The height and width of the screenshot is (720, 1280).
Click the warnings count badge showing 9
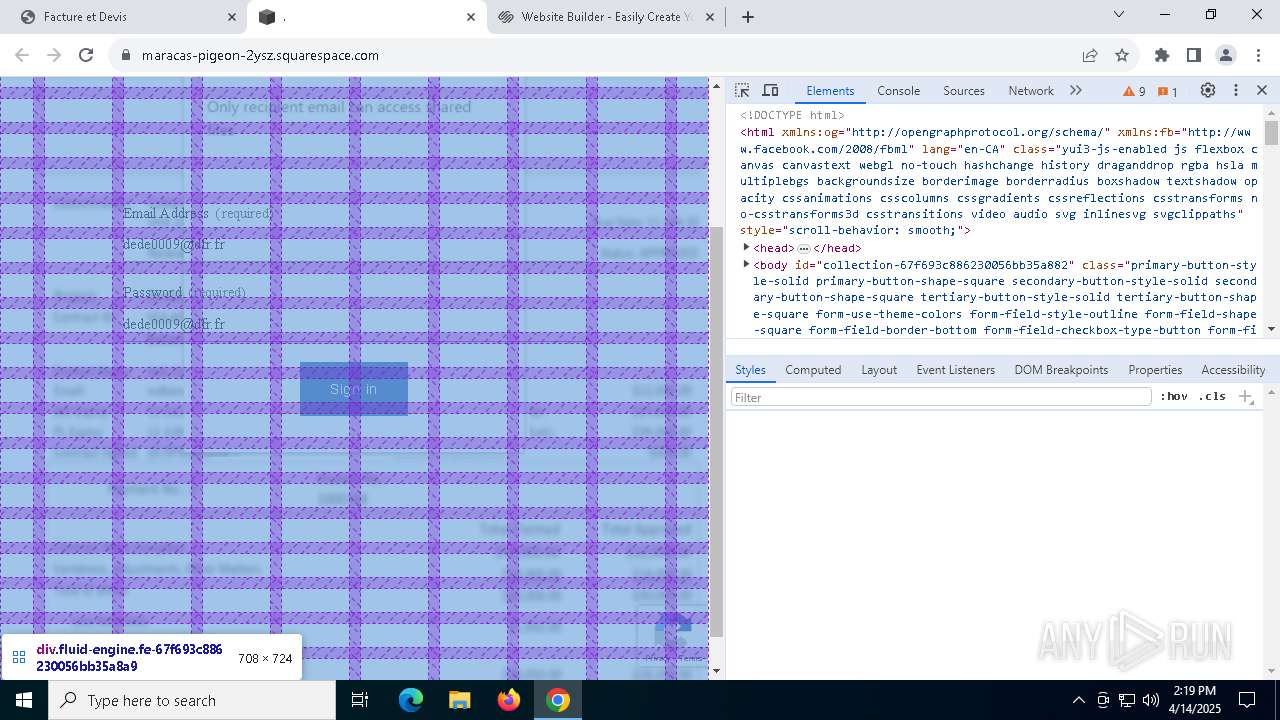[1135, 91]
